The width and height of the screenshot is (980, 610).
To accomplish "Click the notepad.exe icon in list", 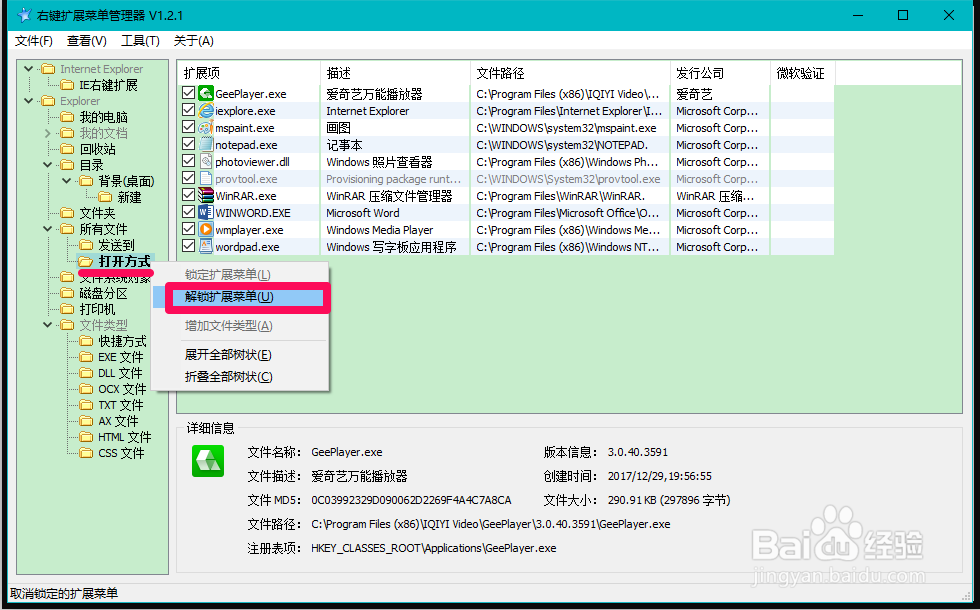I will (206, 144).
